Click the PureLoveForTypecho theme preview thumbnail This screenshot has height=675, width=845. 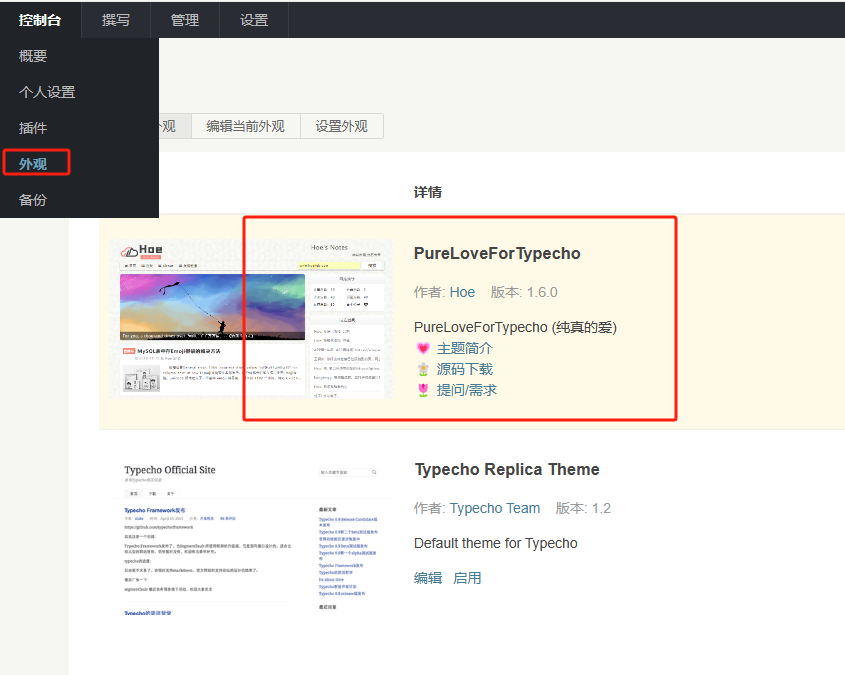[x=253, y=319]
